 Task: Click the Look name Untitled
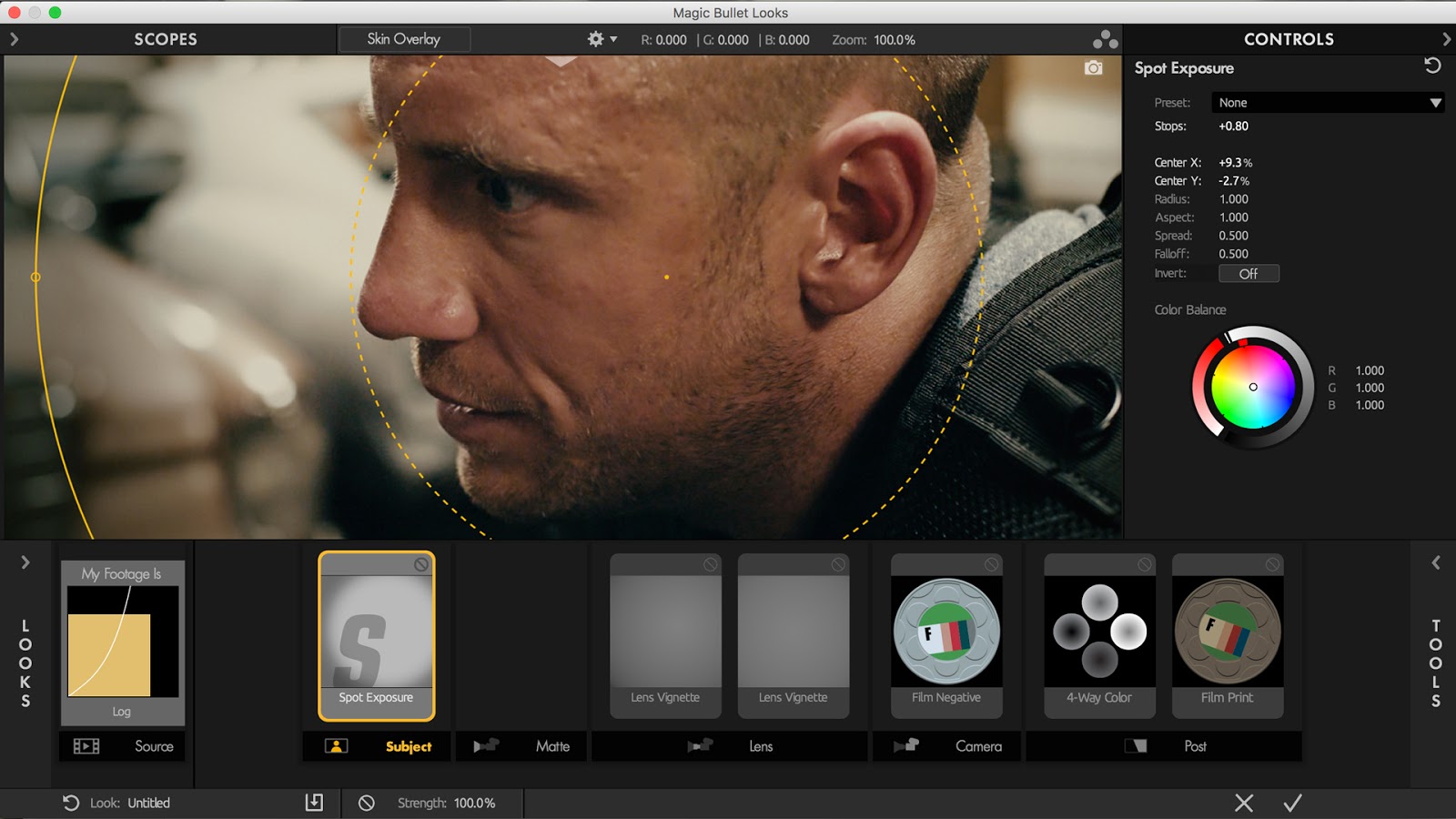point(148,803)
